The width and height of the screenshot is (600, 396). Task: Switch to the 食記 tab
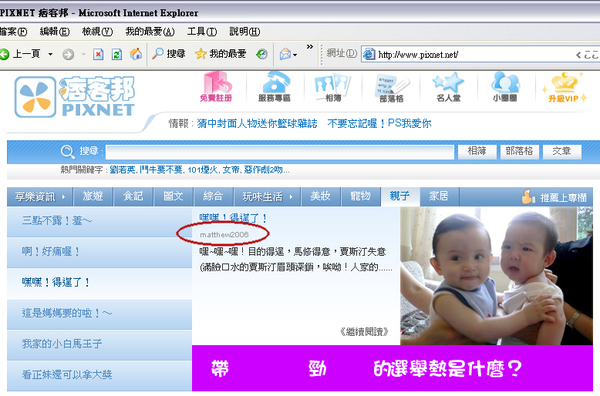click(133, 197)
